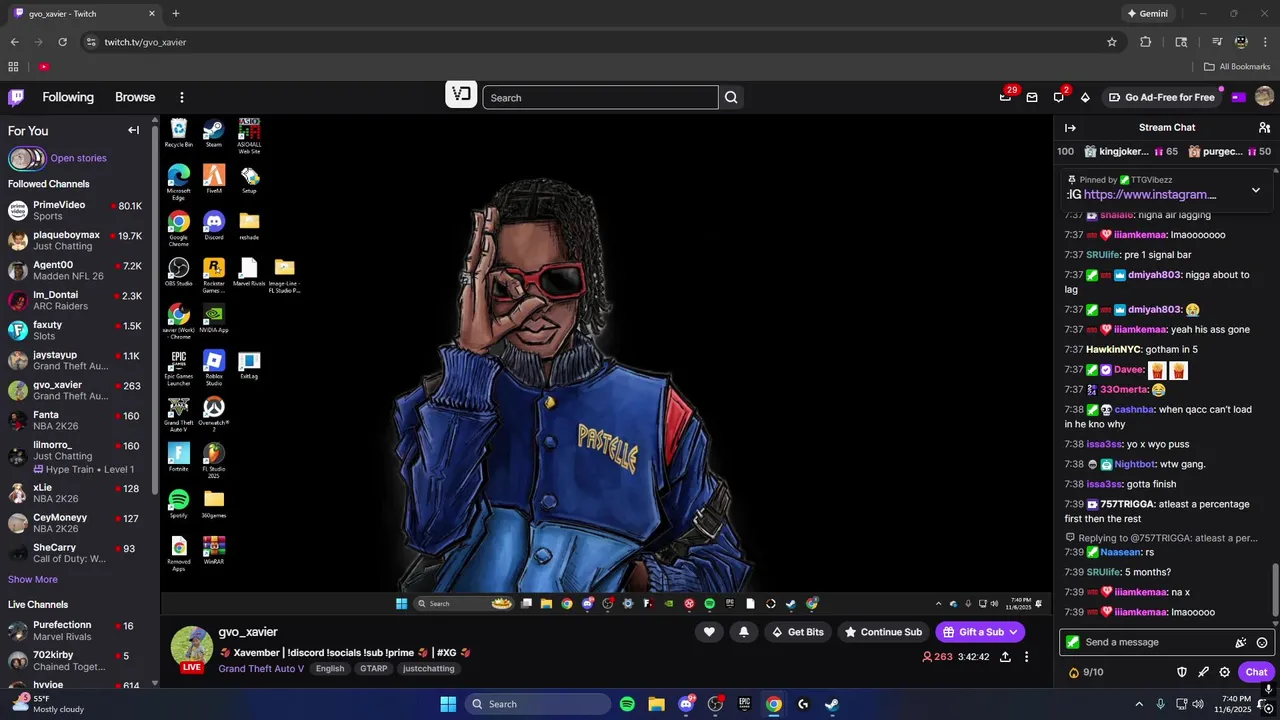Click the search magnifier button

731,97
